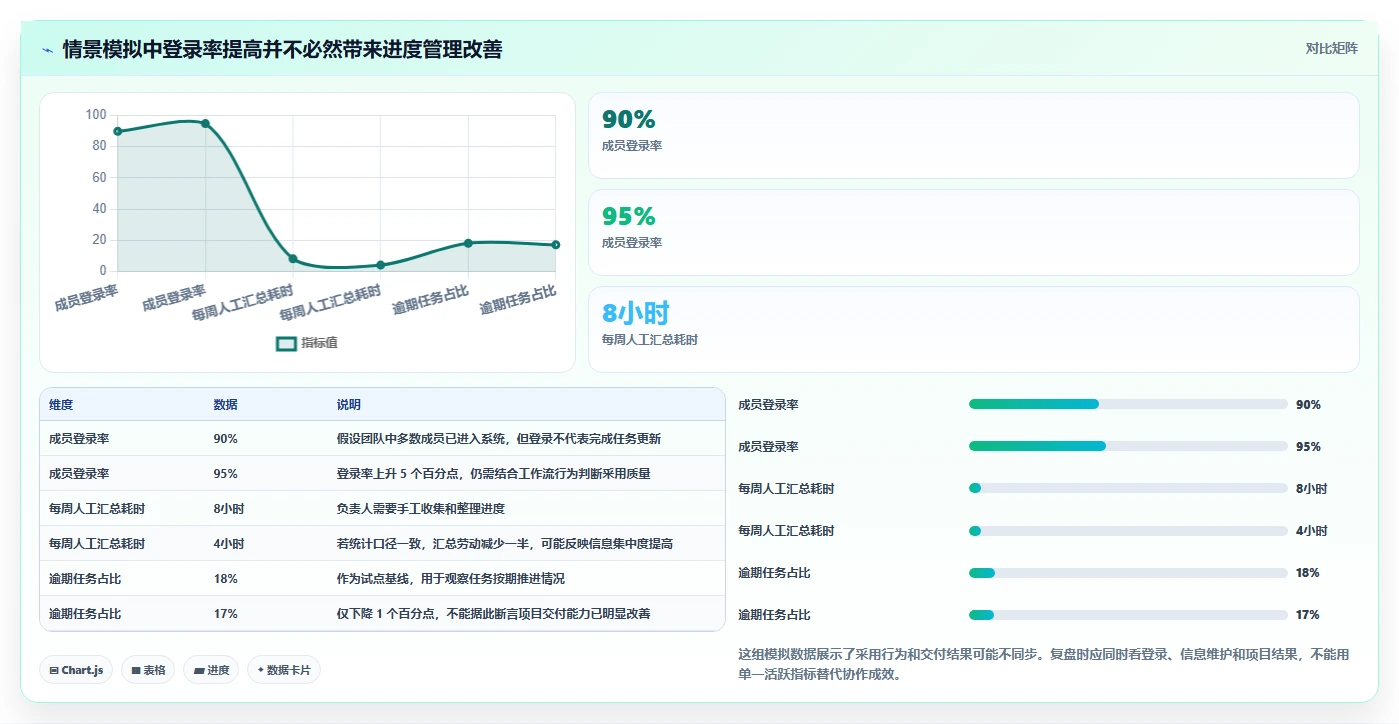
Task: Open the 8小时 每周人工汇总耗时 data card
Action: [x=974, y=329]
